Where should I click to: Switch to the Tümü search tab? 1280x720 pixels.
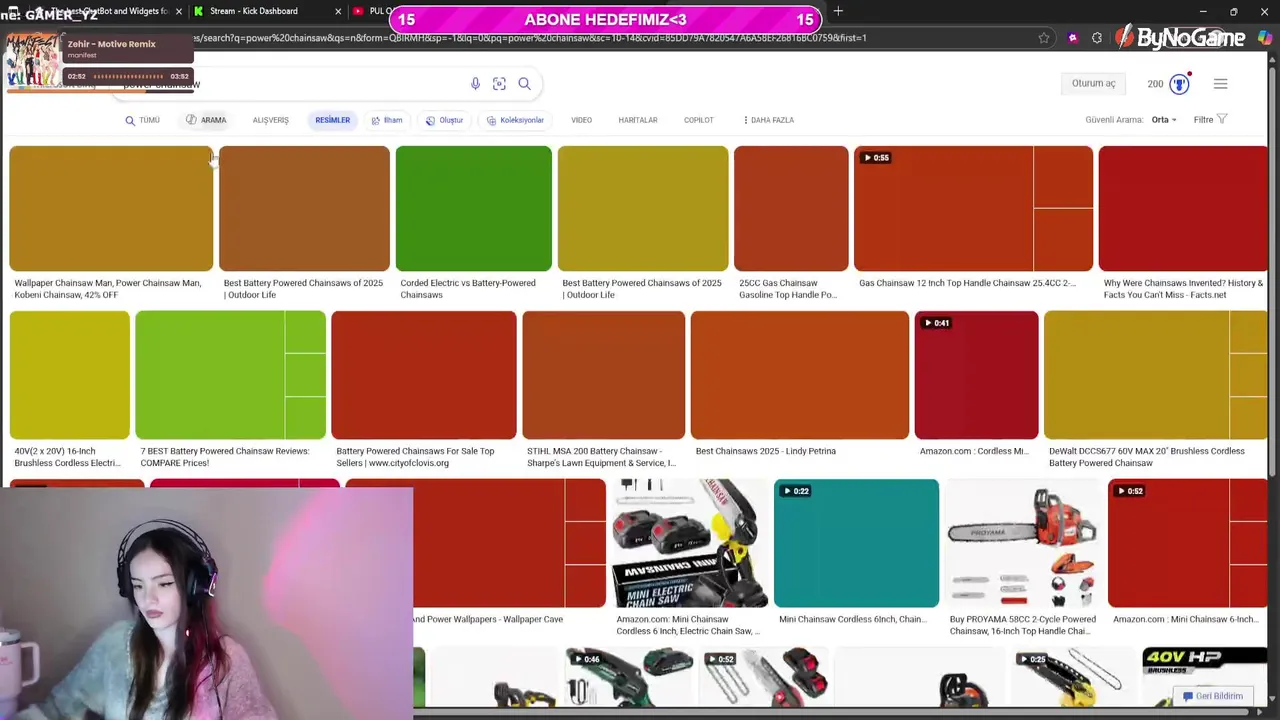[142, 120]
